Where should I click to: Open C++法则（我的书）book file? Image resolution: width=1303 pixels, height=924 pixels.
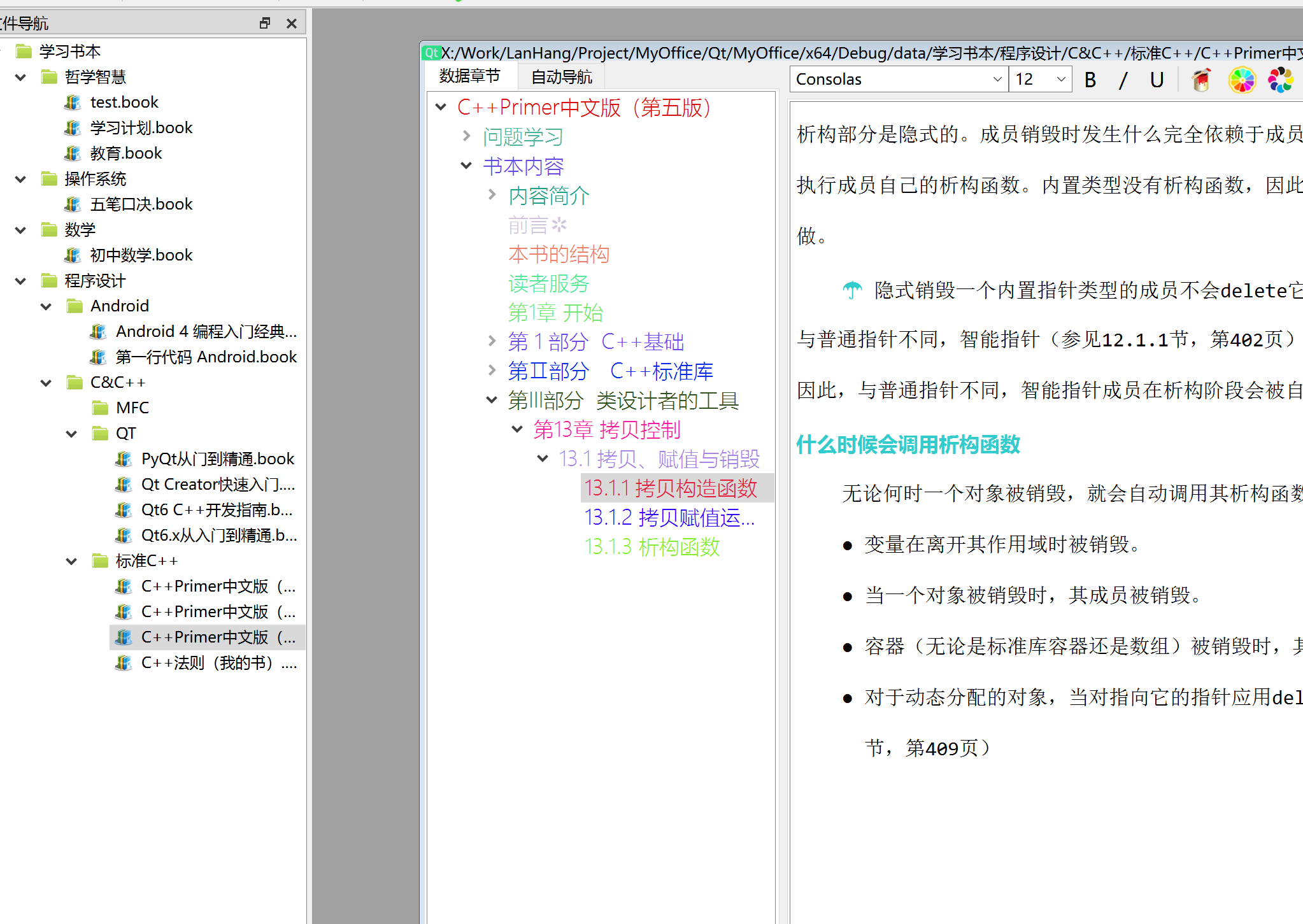[218, 663]
